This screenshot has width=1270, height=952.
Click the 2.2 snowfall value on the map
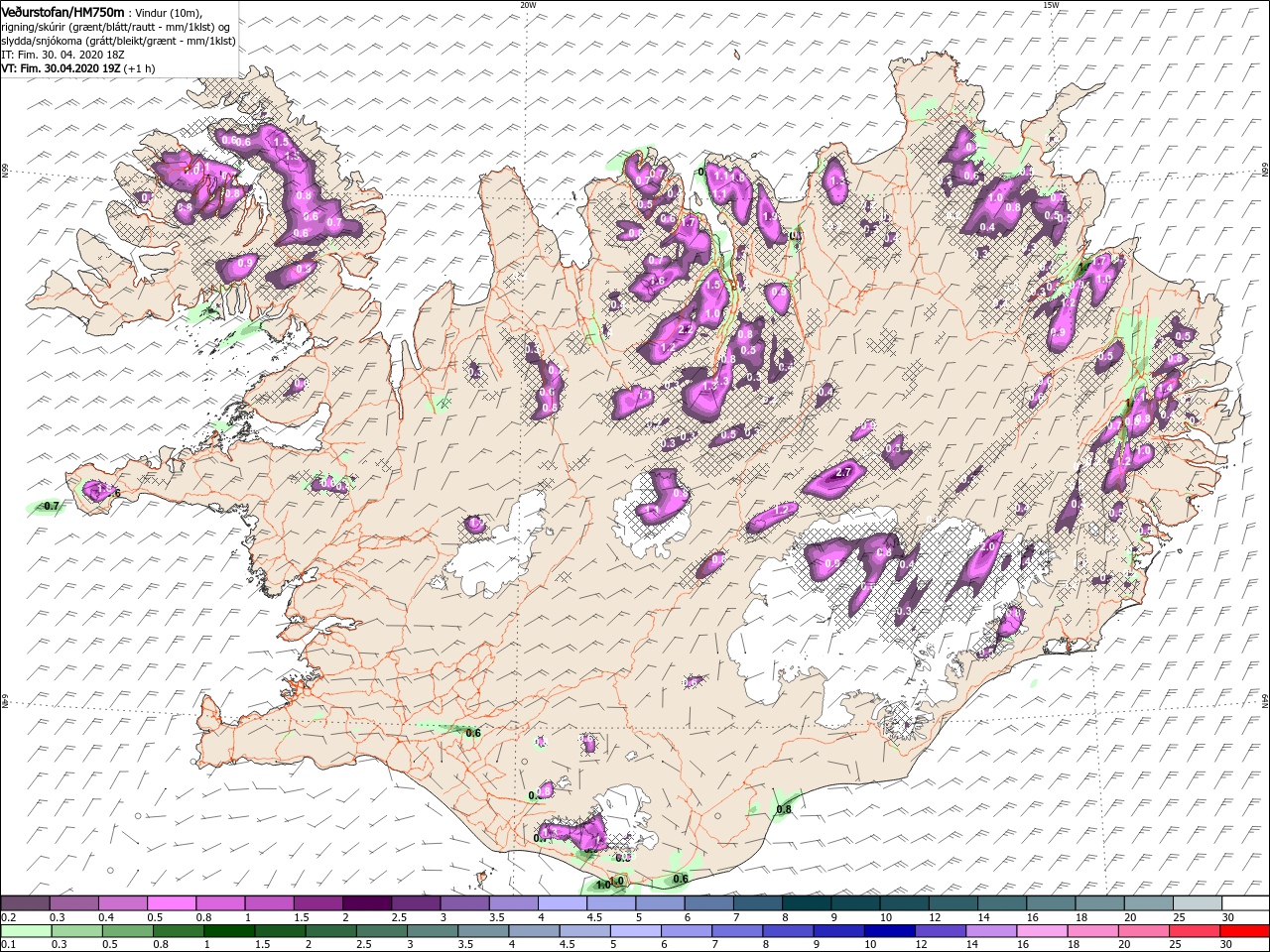click(685, 329)
